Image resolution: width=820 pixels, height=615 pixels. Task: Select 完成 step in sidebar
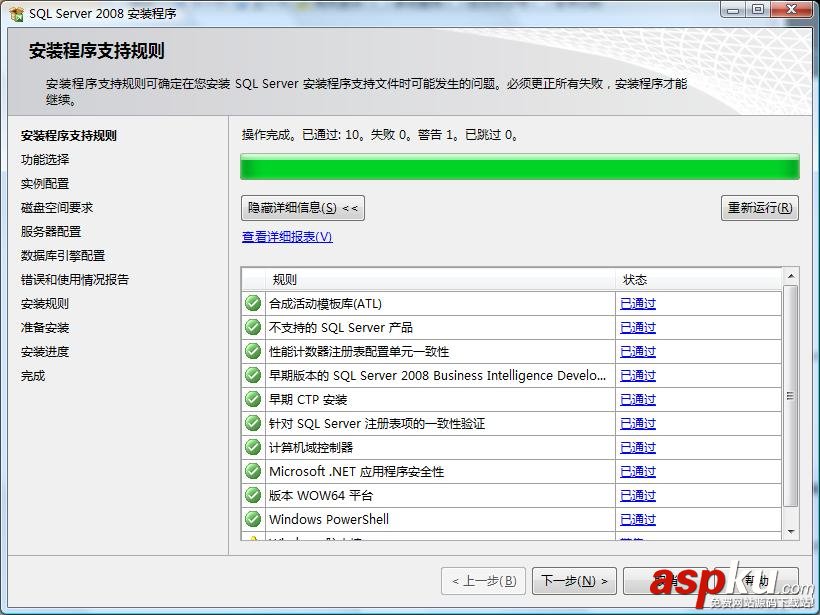[33, 376]
